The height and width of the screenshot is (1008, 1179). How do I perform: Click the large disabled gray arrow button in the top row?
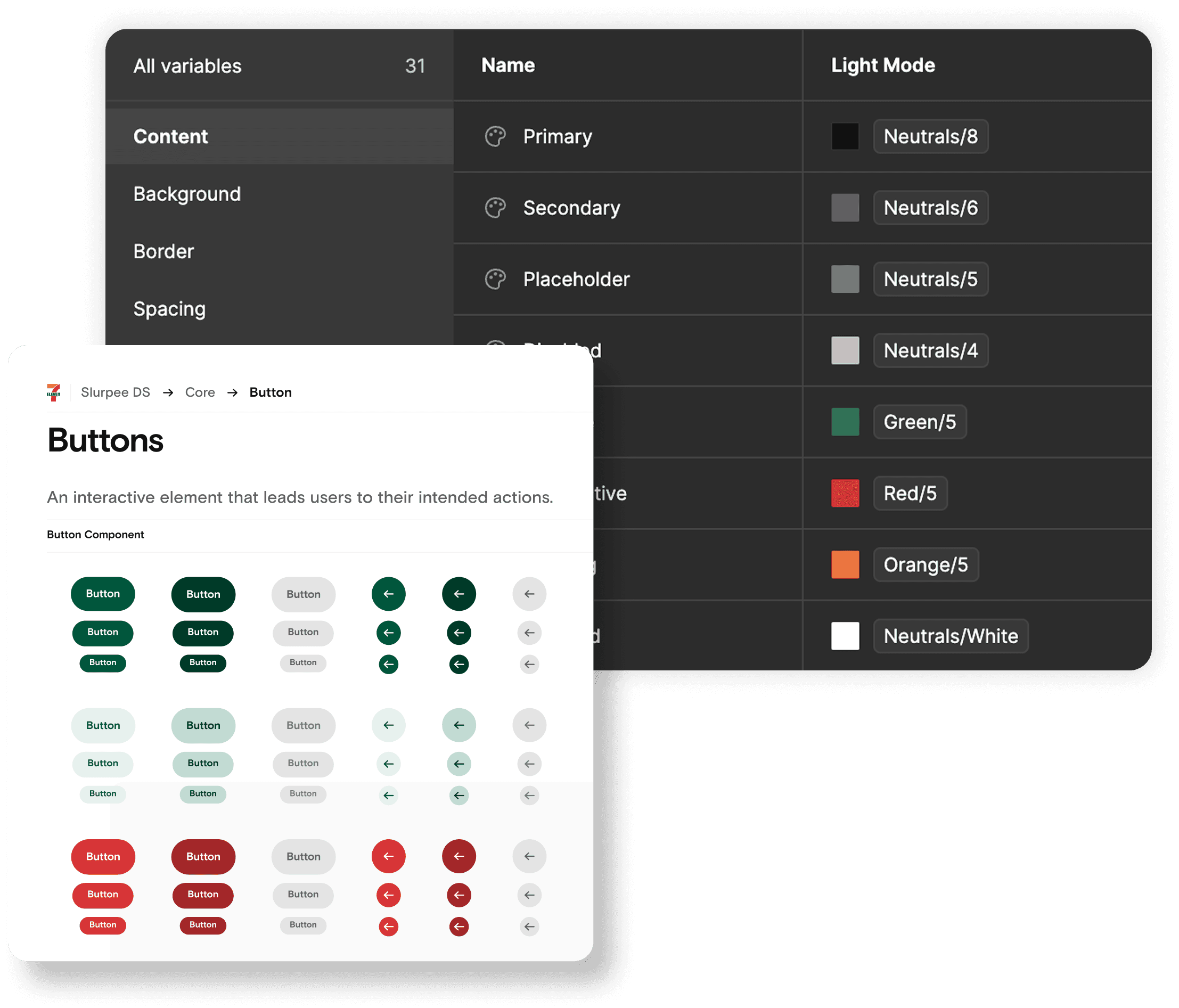529,594
